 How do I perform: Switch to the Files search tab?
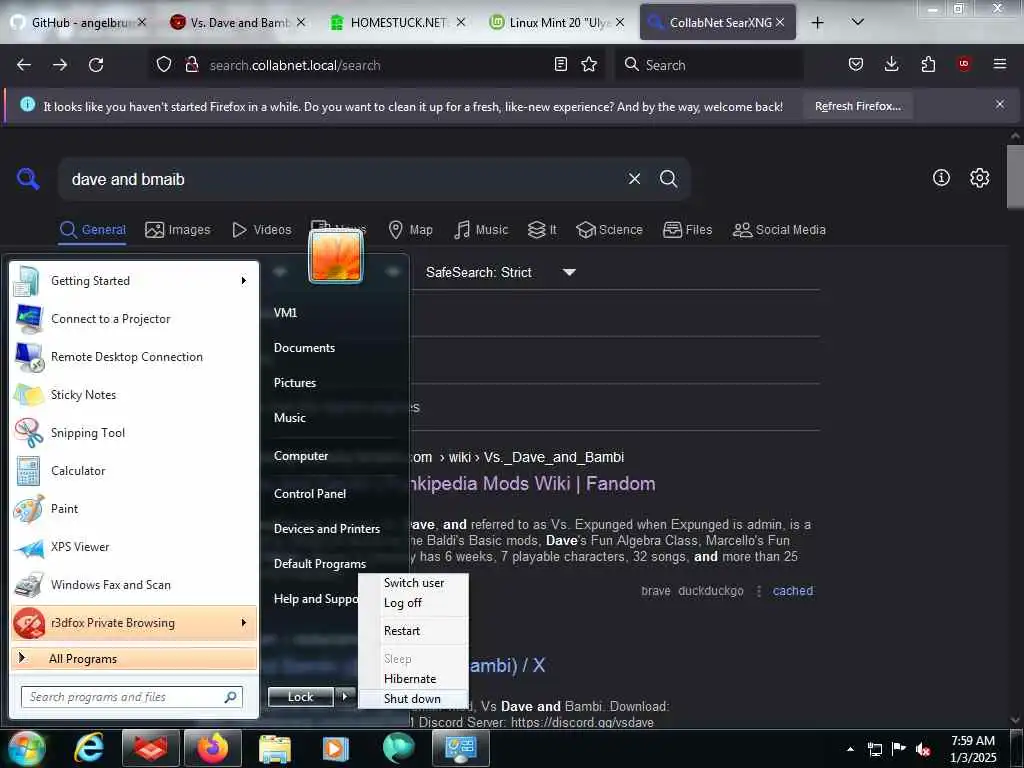(x=687, y=230)
